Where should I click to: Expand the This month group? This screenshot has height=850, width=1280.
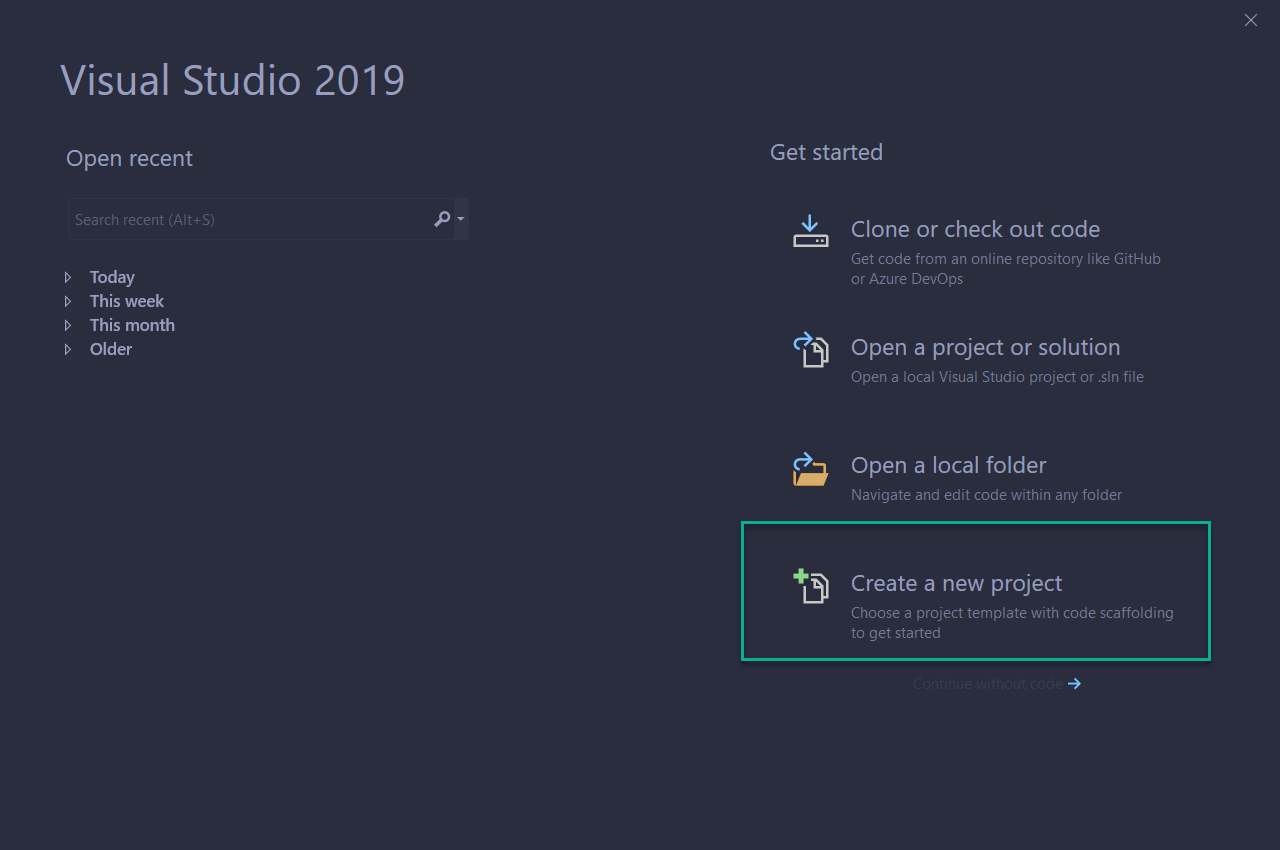tap(68, 325)
